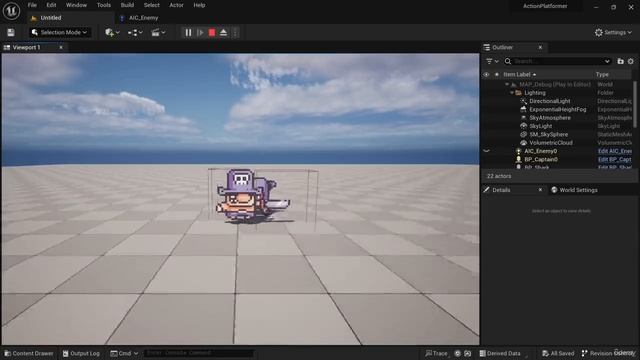The image size is (640, 360).
Task: Select the Viewport 1 tab
Action: 27,47
